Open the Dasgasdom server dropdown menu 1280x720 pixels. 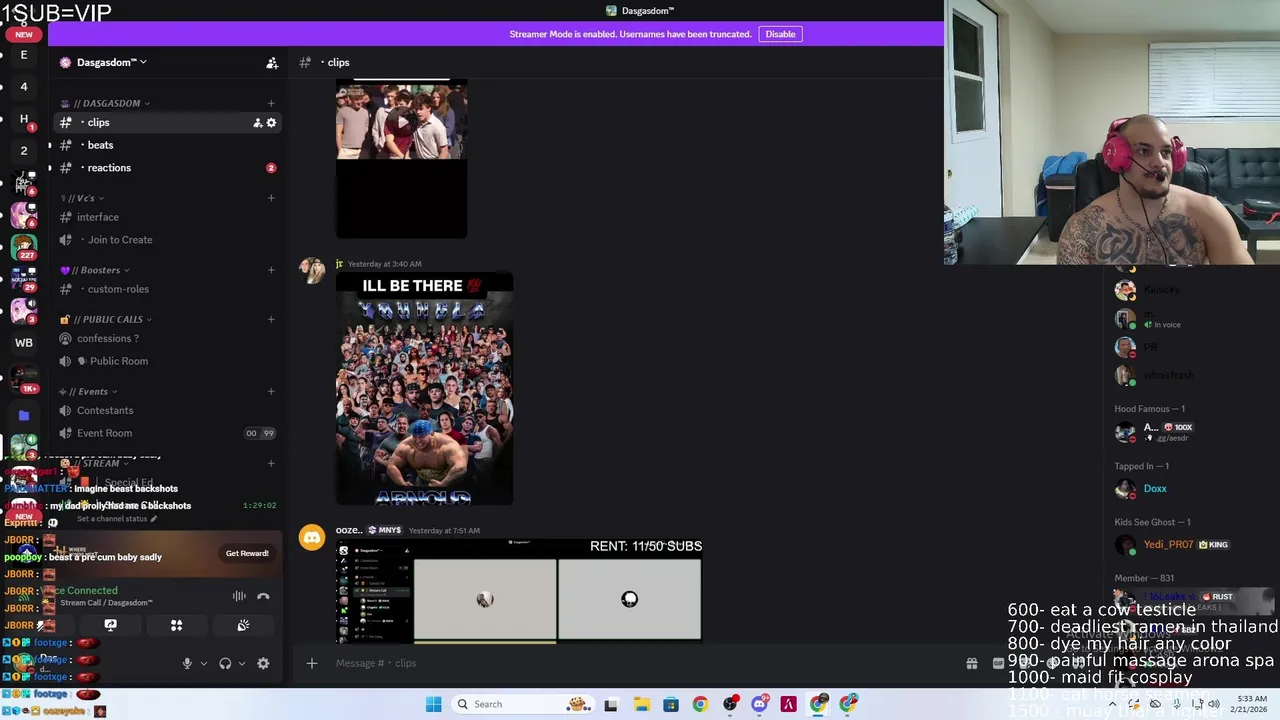tap(104, 62)
